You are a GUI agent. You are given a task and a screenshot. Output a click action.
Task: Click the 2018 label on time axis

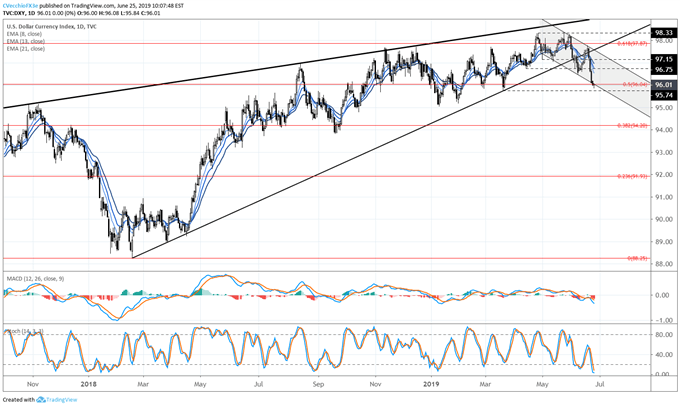[89, 384]
